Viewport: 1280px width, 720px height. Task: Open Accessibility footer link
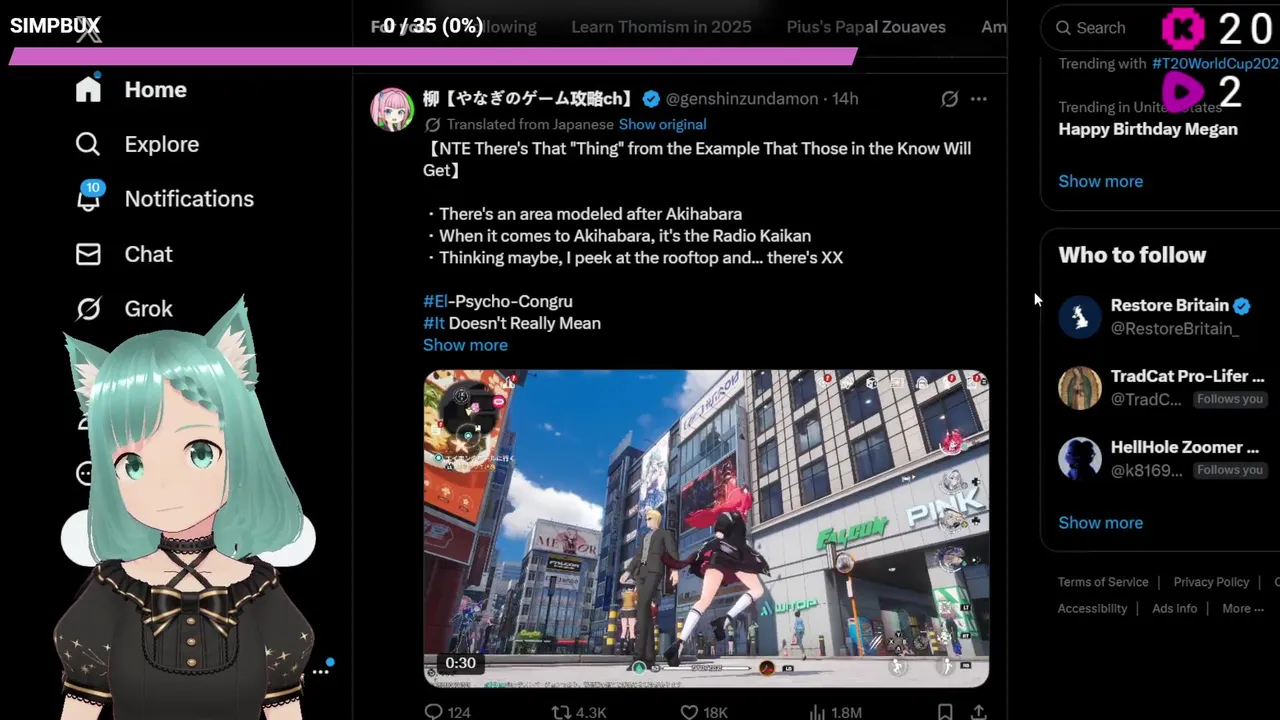pyautogui.click(x=1092, y=609)
